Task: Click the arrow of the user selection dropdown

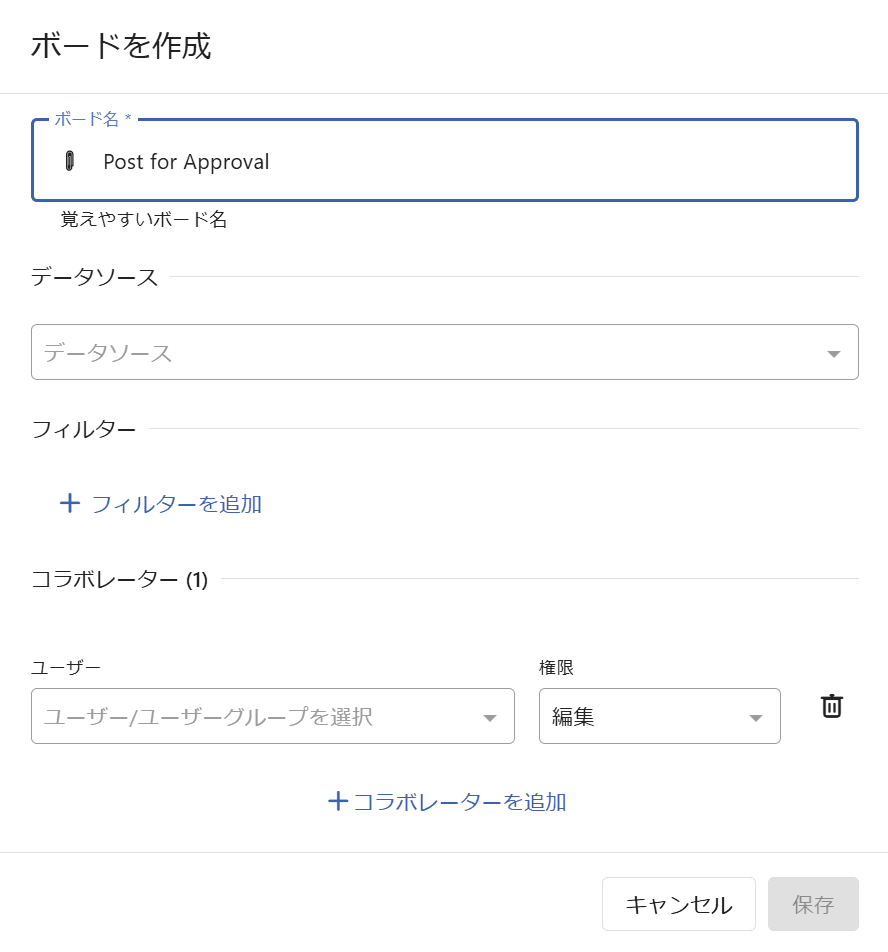Action: pos(490,718)
